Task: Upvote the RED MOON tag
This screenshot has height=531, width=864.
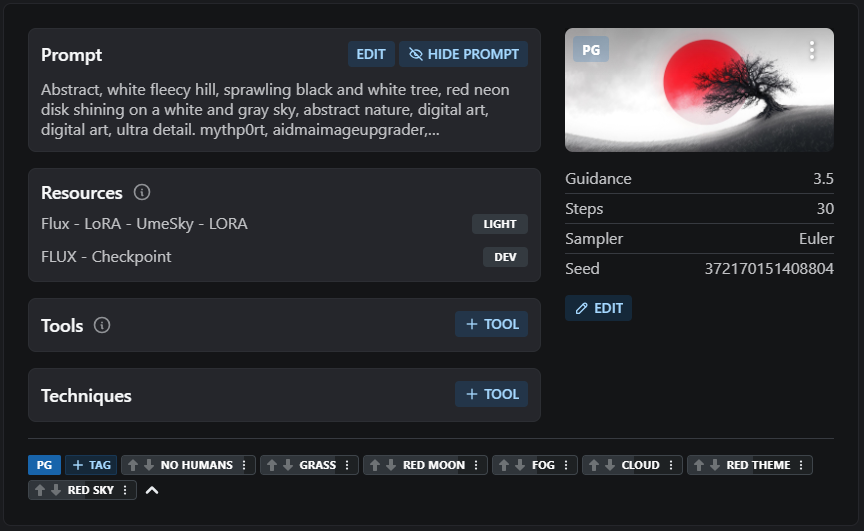Action: 374,465
